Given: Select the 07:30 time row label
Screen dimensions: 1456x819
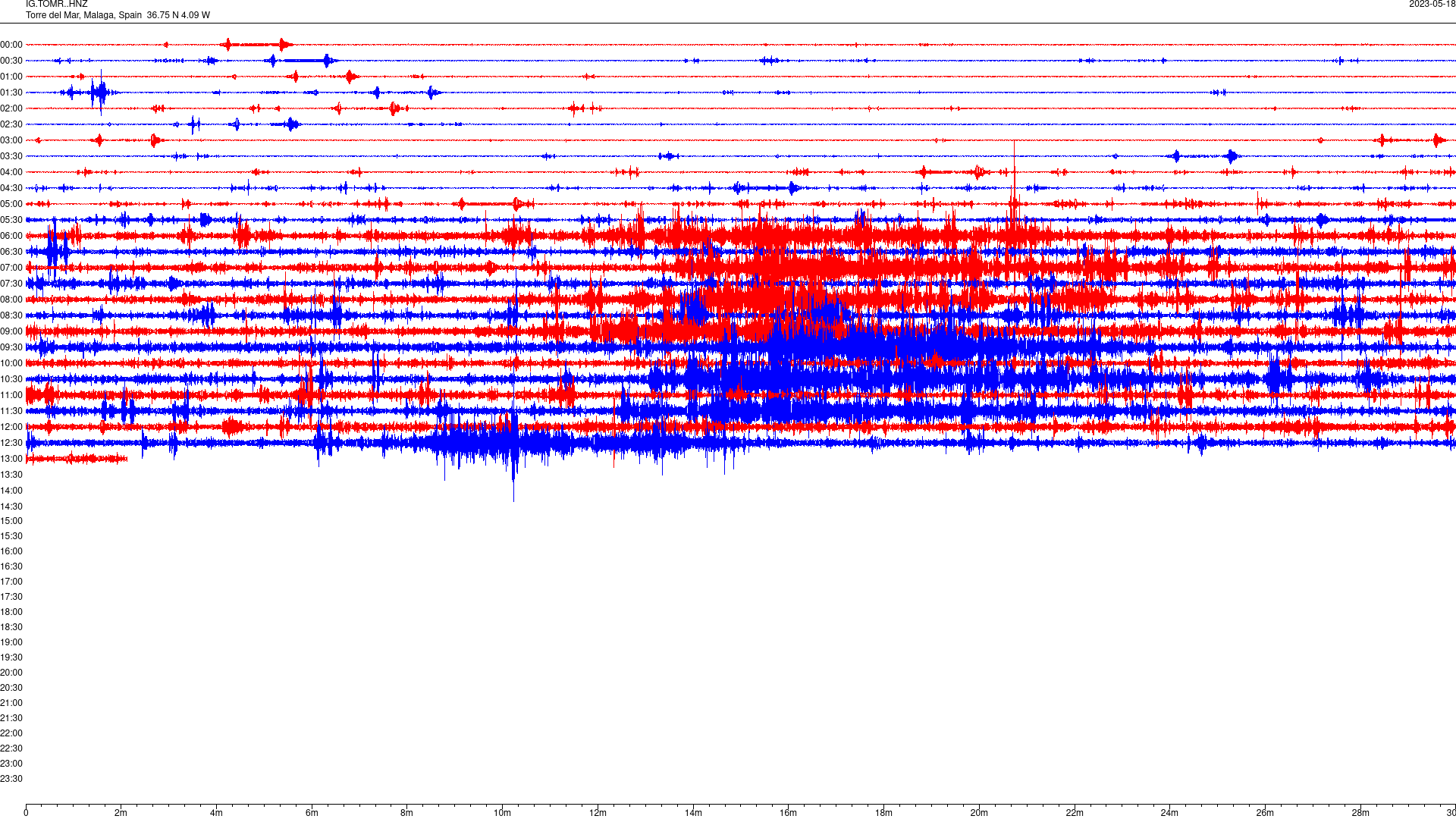Looking at the screenshot, I should point(11,284).
